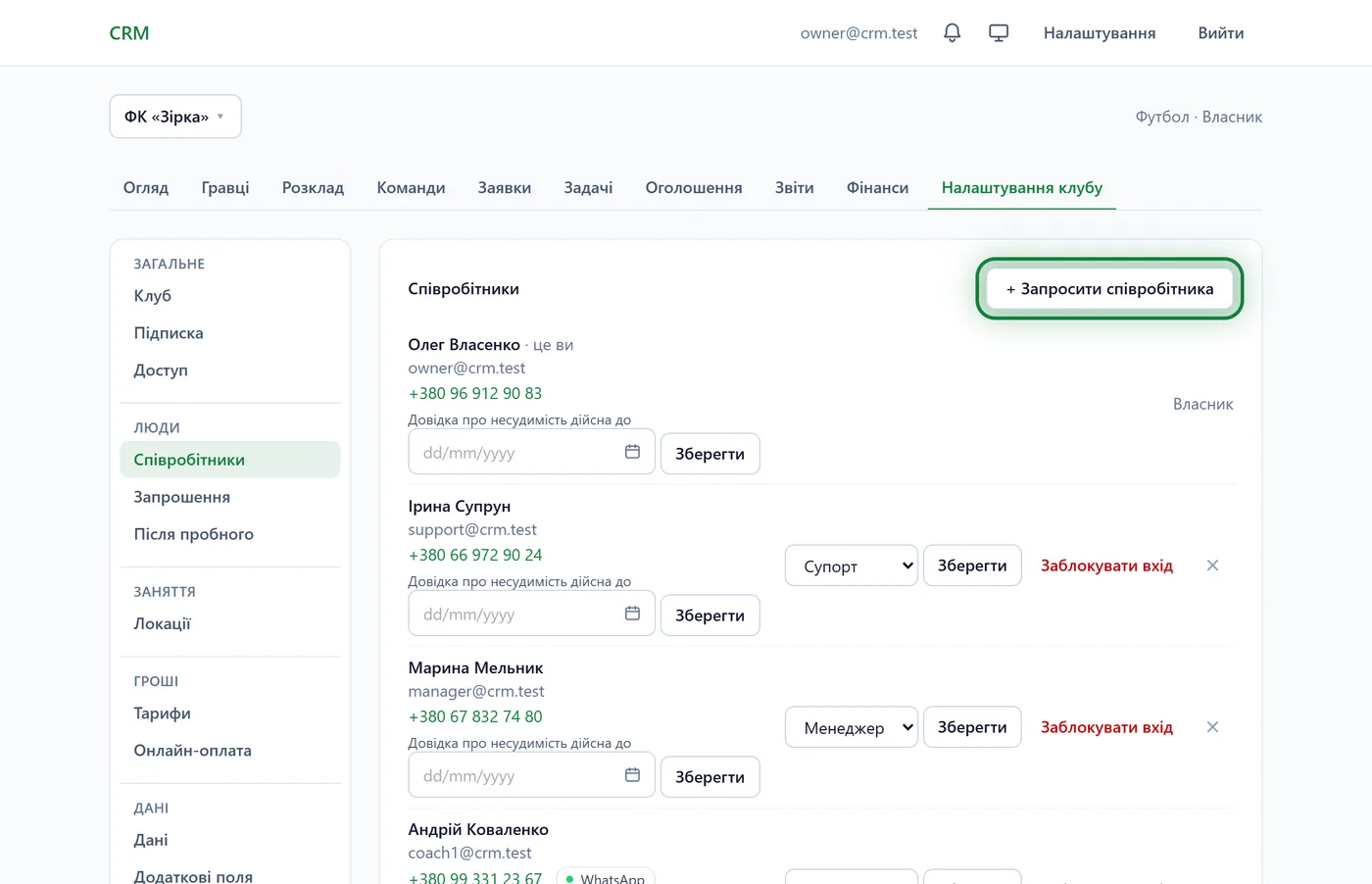Open calendar picker in Марина Мельник's date field
Screen dimensions: 1372x884
(632, 776)
